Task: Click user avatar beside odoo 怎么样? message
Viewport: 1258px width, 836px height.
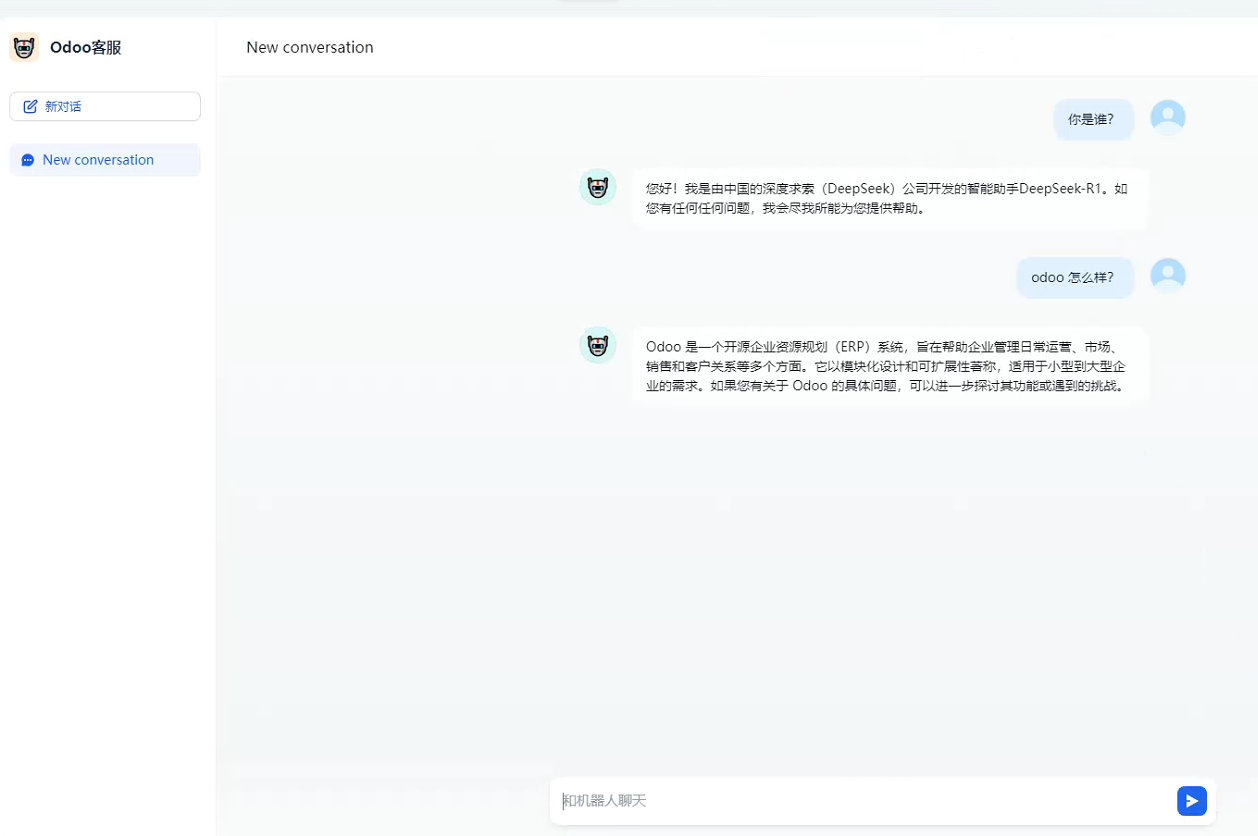Action: click(x=1168, y=275)
